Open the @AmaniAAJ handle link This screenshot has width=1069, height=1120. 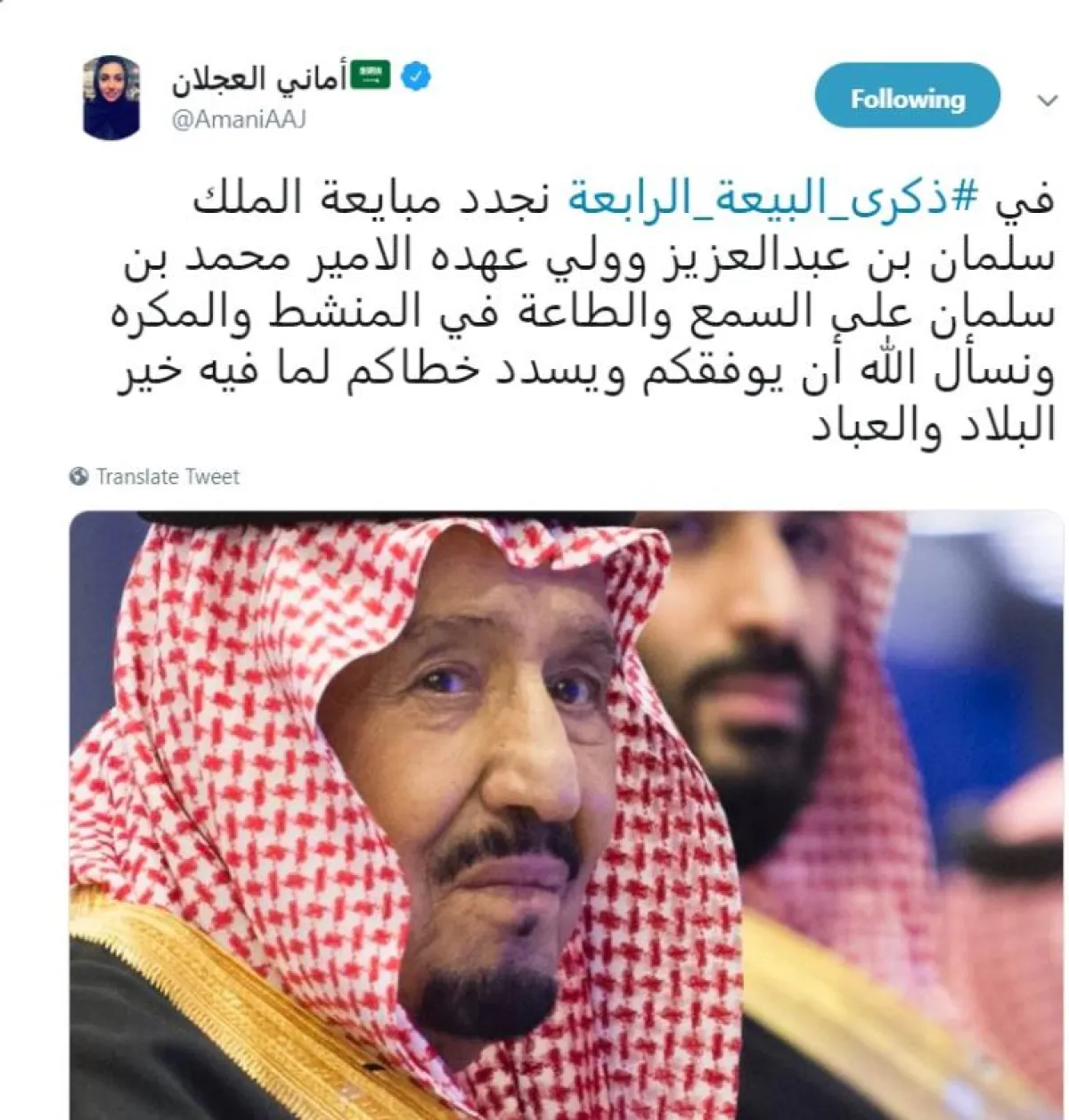tap(239, 120)
